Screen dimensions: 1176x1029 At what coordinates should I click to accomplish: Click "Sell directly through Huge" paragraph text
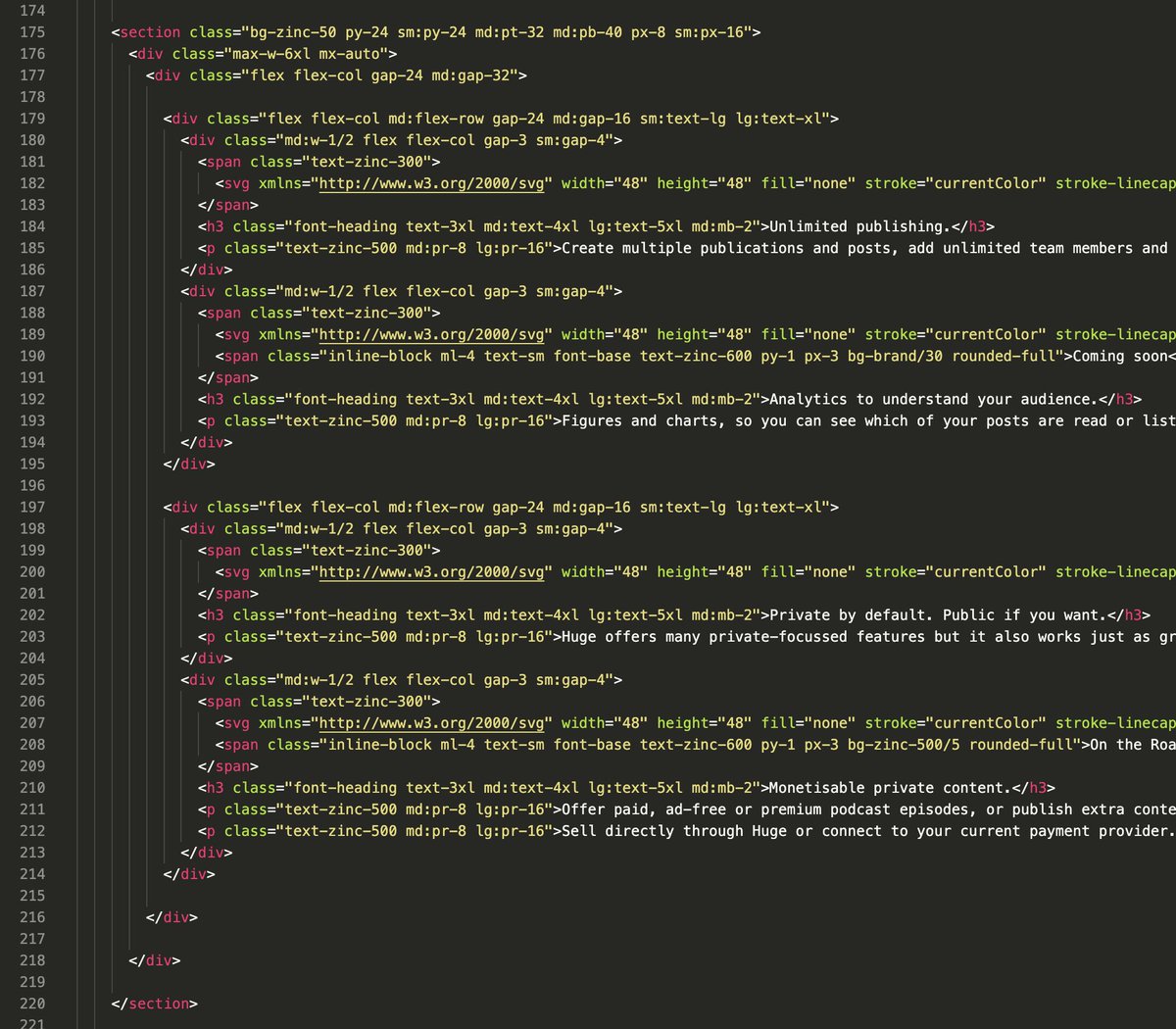[x=674, y=831]
